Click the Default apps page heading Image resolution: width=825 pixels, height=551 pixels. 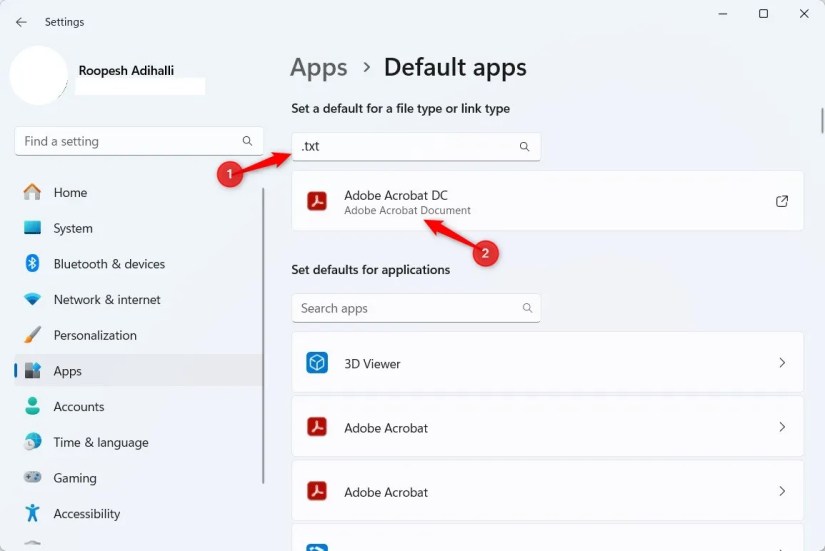click(x=455, y=67)
